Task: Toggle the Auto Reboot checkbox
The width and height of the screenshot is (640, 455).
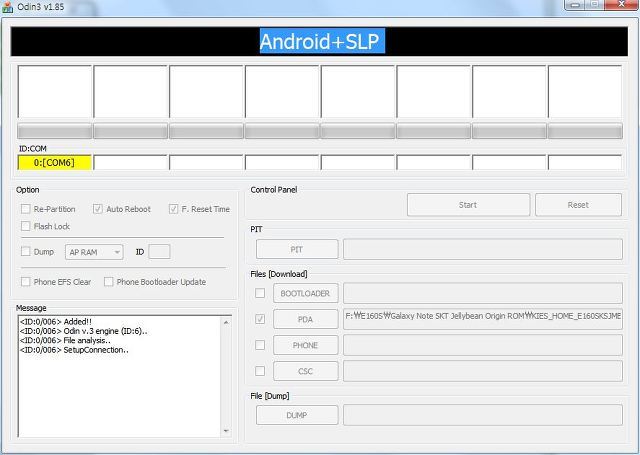Action: [98, 209]
